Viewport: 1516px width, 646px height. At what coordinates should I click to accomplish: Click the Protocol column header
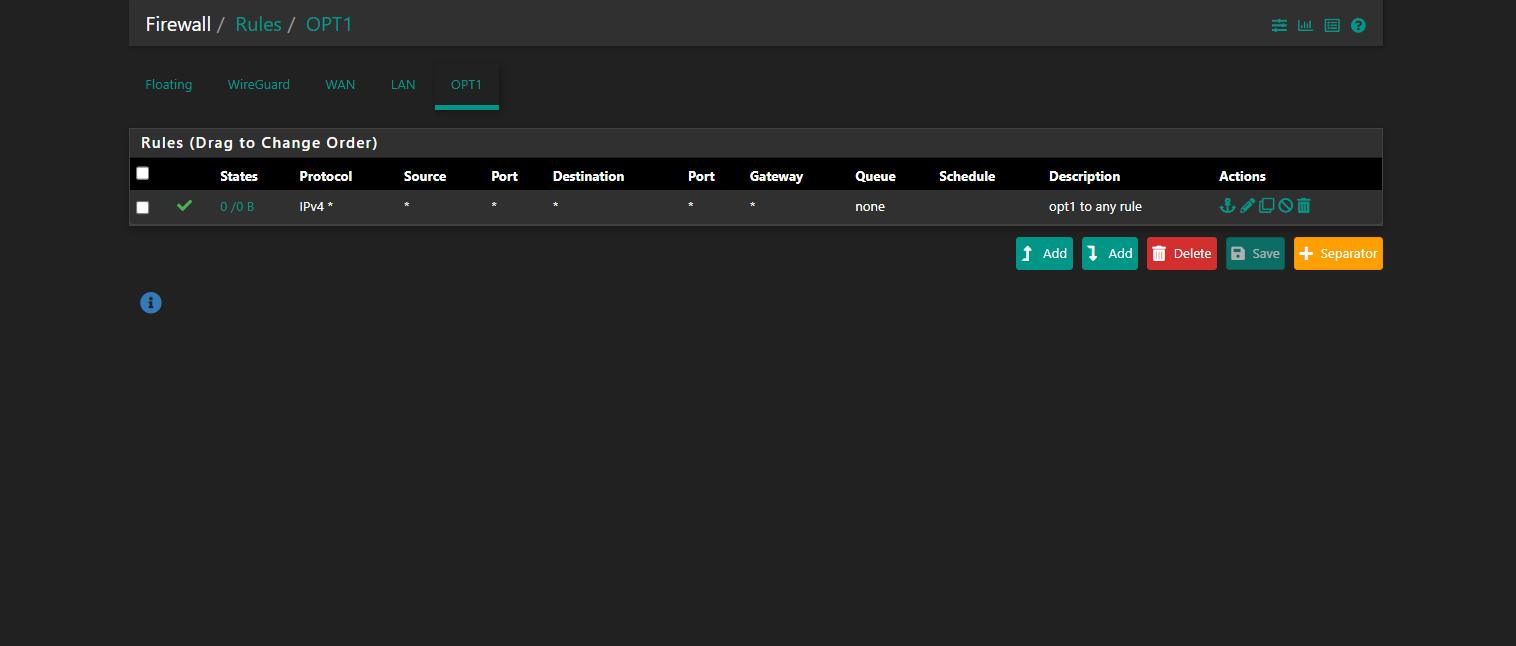tap(326, 176)
